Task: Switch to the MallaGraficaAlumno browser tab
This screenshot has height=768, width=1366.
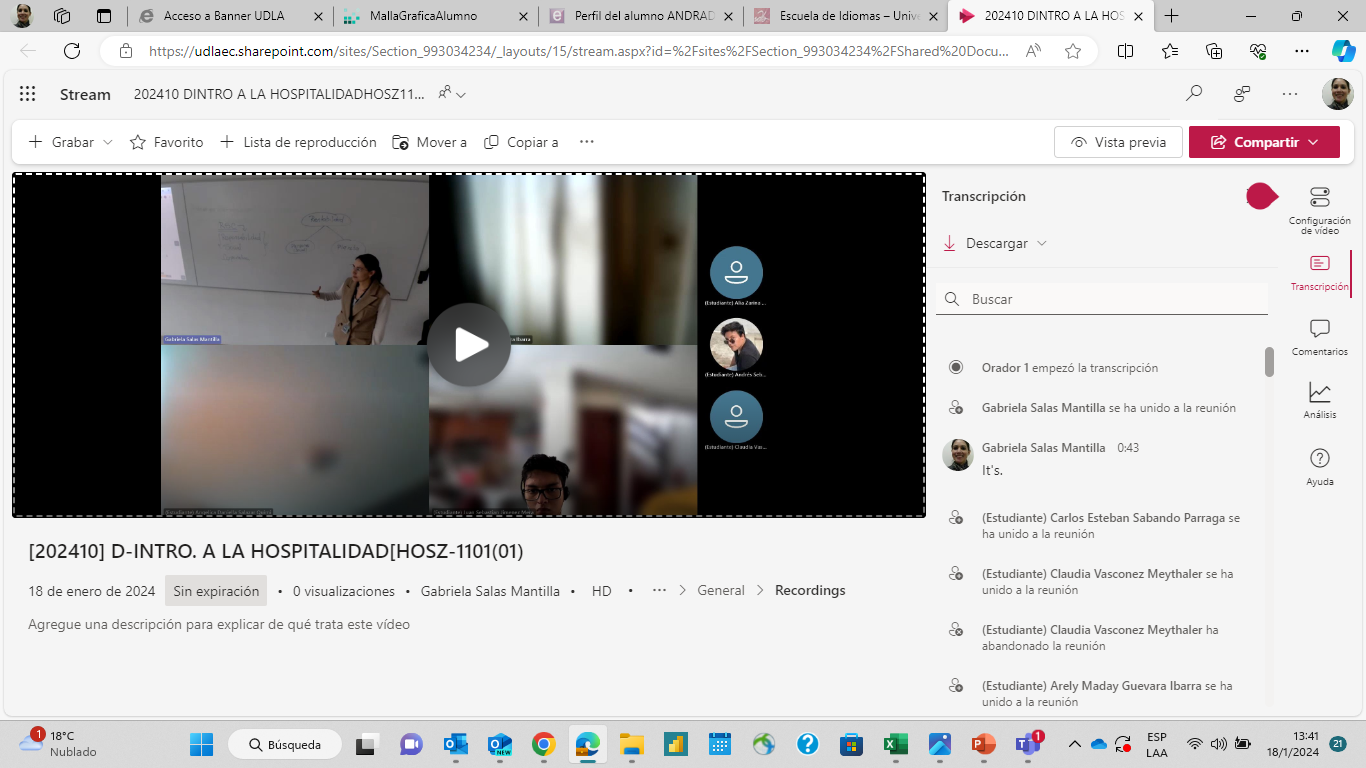Action: 424,16
